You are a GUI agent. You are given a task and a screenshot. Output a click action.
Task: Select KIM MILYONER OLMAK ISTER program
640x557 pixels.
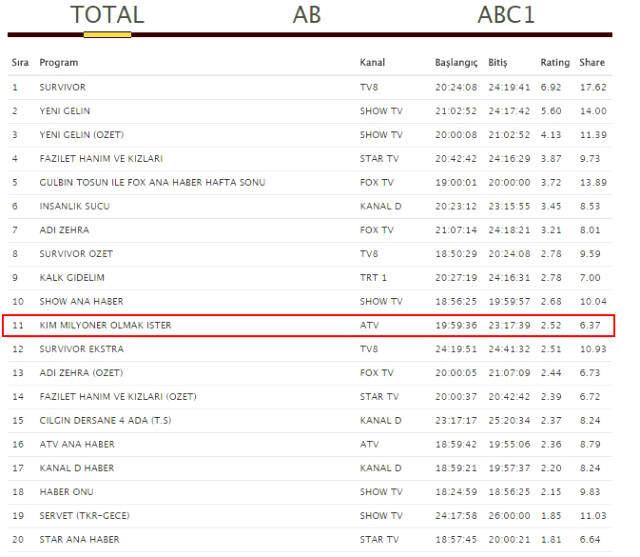pos(105,325)
